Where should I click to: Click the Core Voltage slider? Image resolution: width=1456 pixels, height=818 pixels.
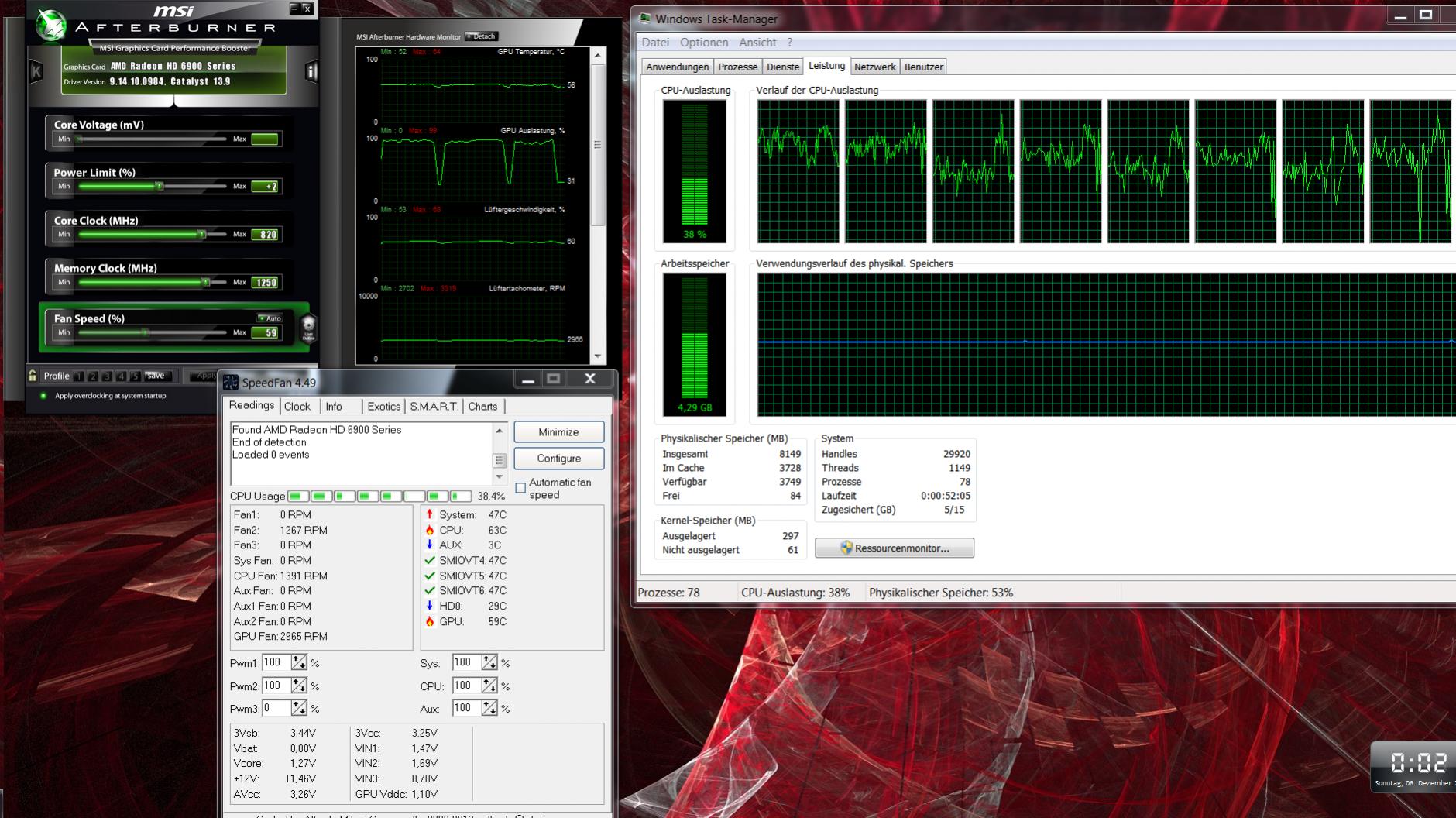pos(152,139)
